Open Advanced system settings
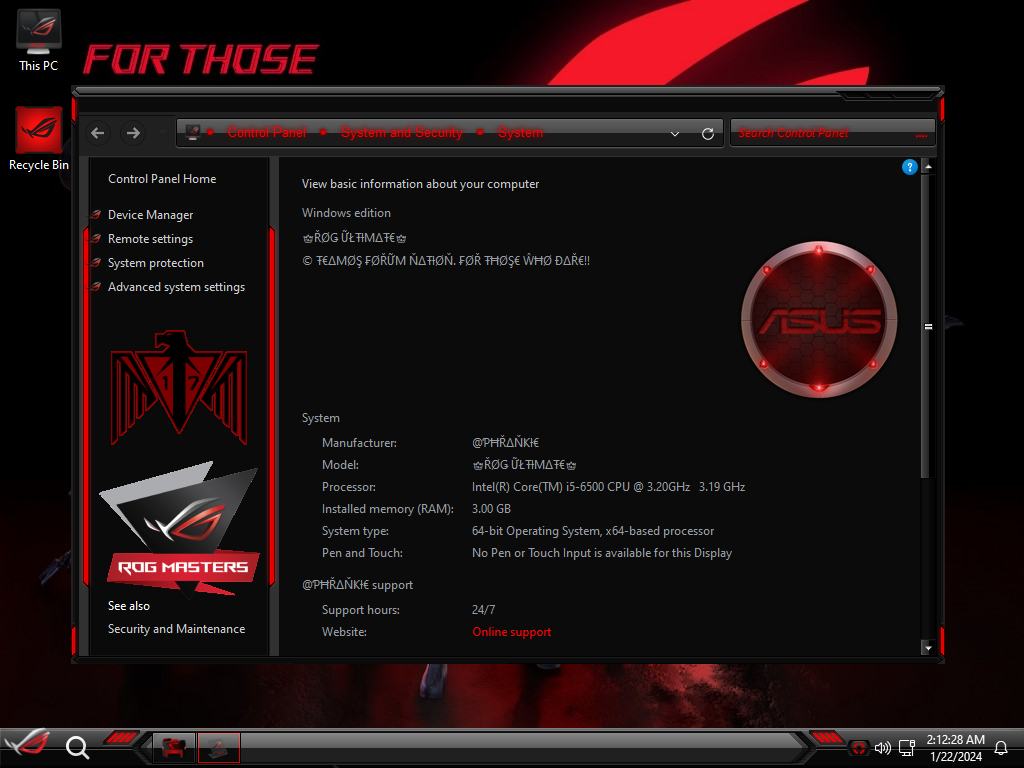Screen dimensions: 1024x768 (x=176, y=287)
